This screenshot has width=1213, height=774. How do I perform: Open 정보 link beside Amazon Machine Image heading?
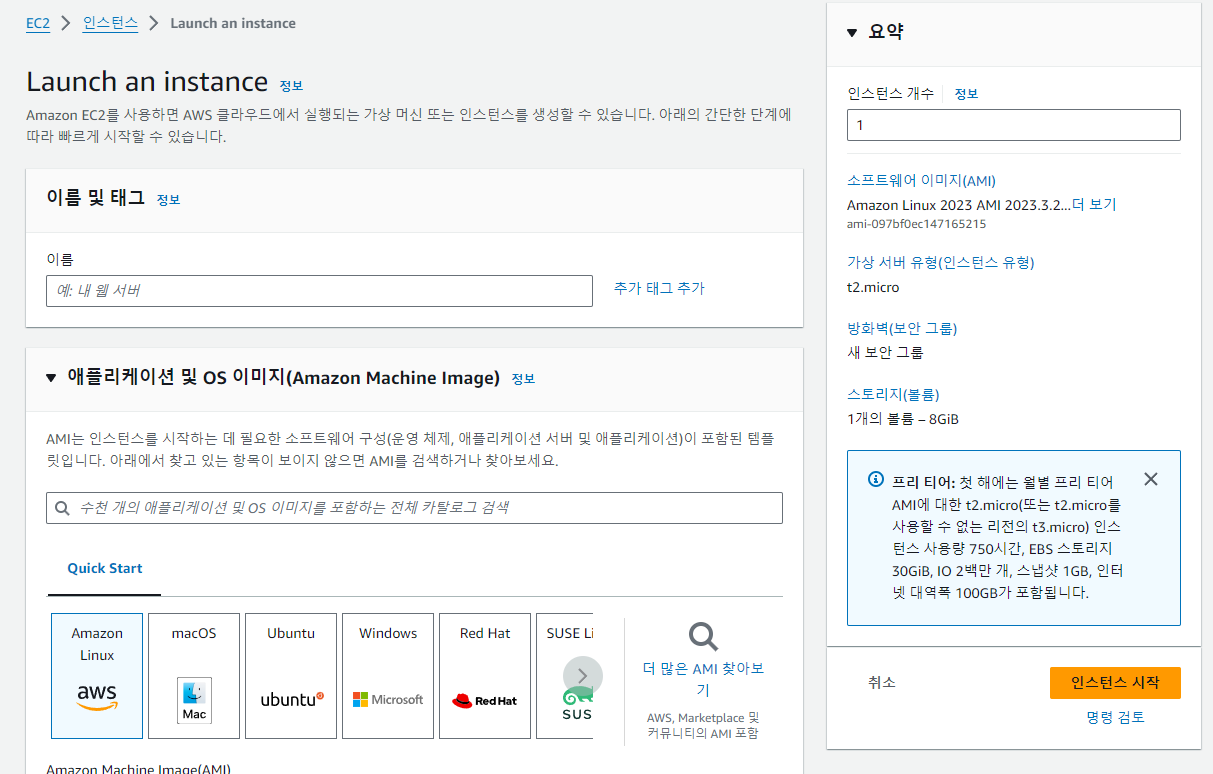(523, 379)
